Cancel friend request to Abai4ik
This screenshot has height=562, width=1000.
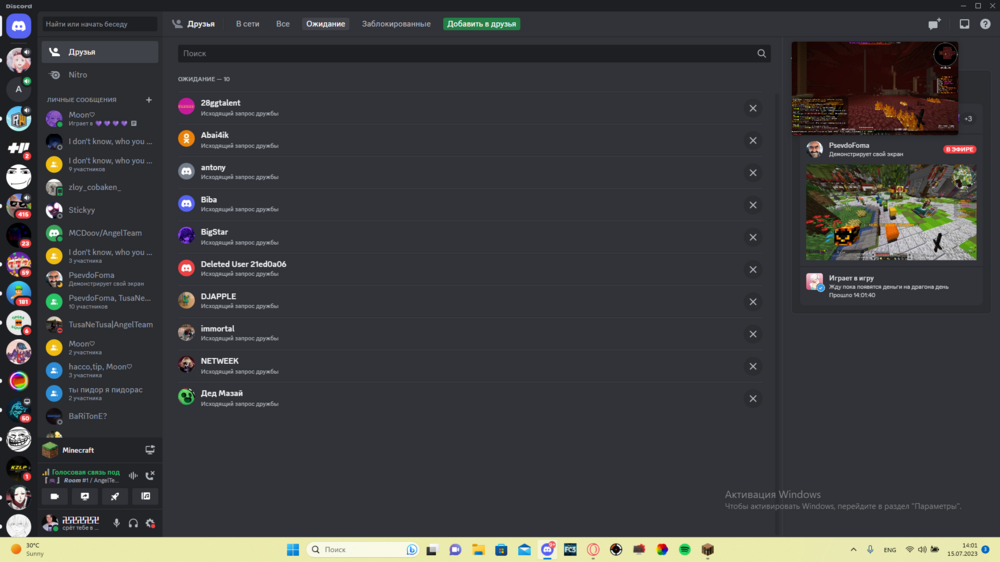click(753, 140)
